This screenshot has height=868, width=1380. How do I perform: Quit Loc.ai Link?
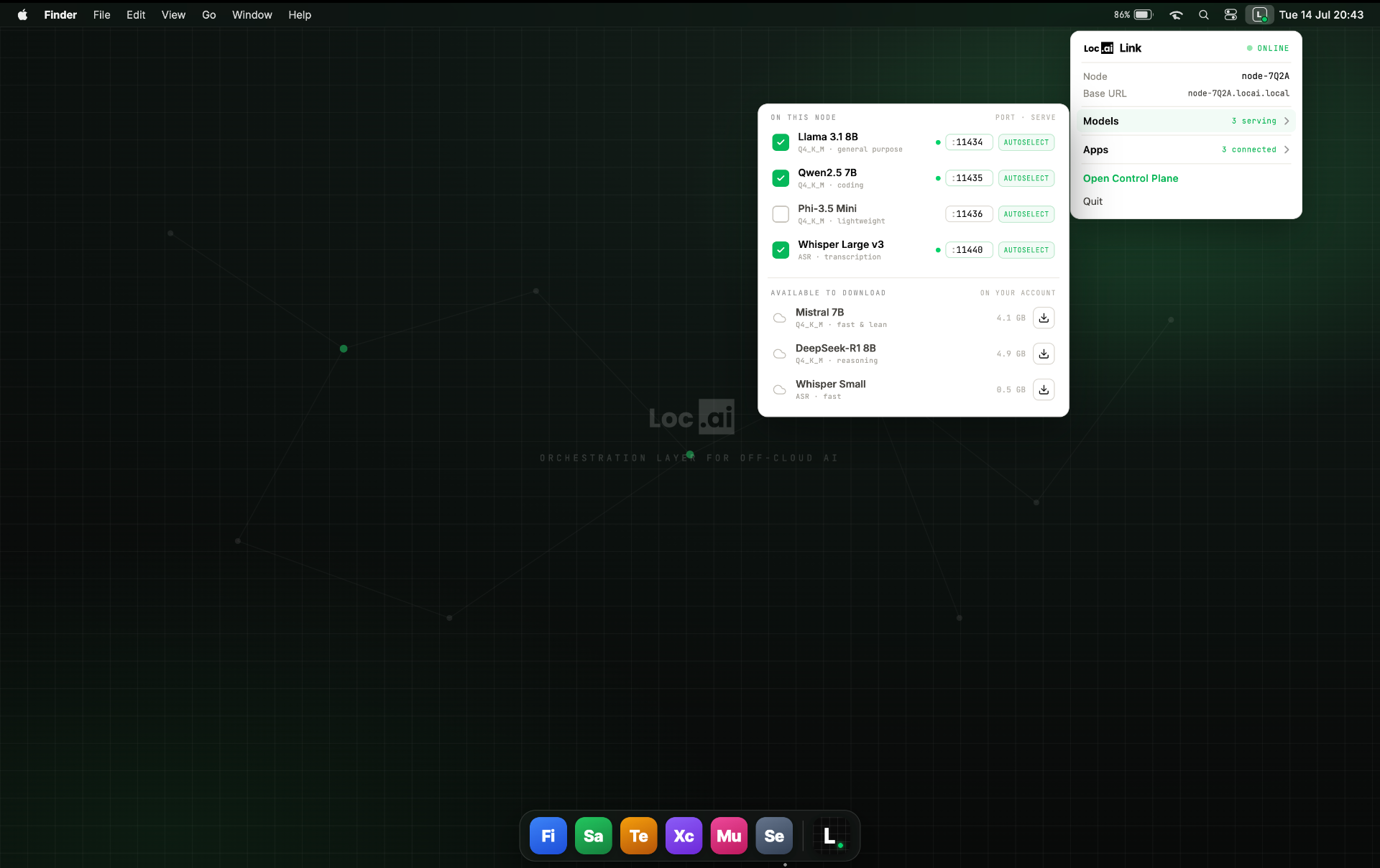pos(1092,201)
